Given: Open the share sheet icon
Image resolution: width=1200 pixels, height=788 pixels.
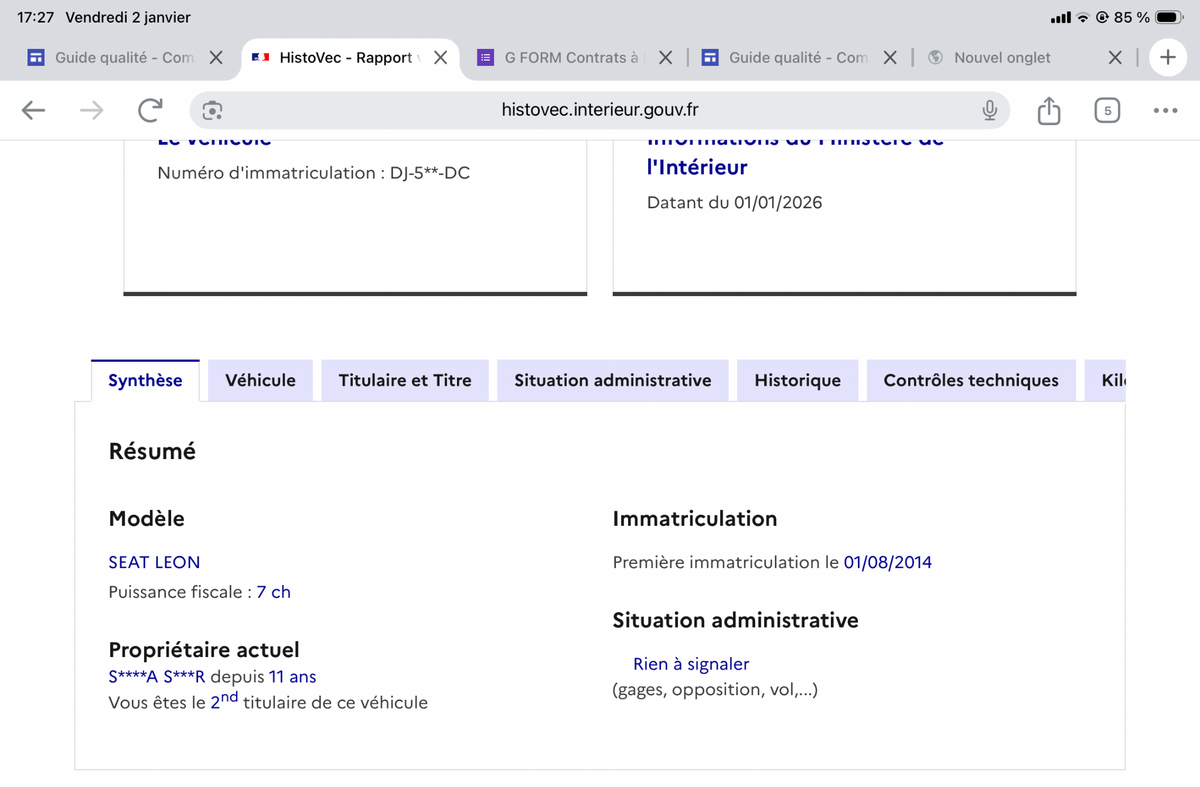Looking at the screenshot, I should [1048, 111].
